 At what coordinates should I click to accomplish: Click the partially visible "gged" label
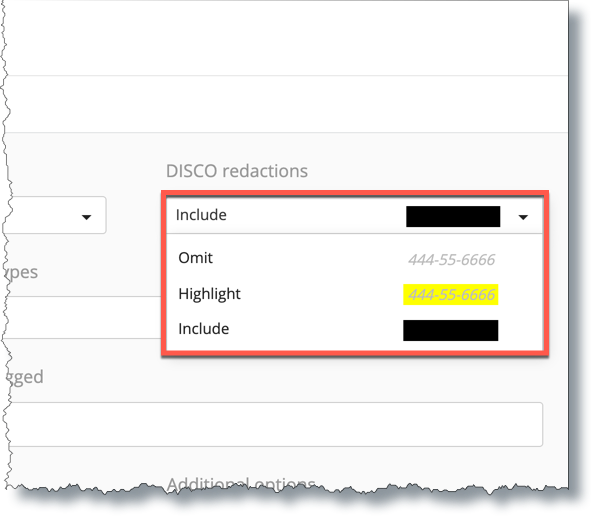tap(25, 377)
